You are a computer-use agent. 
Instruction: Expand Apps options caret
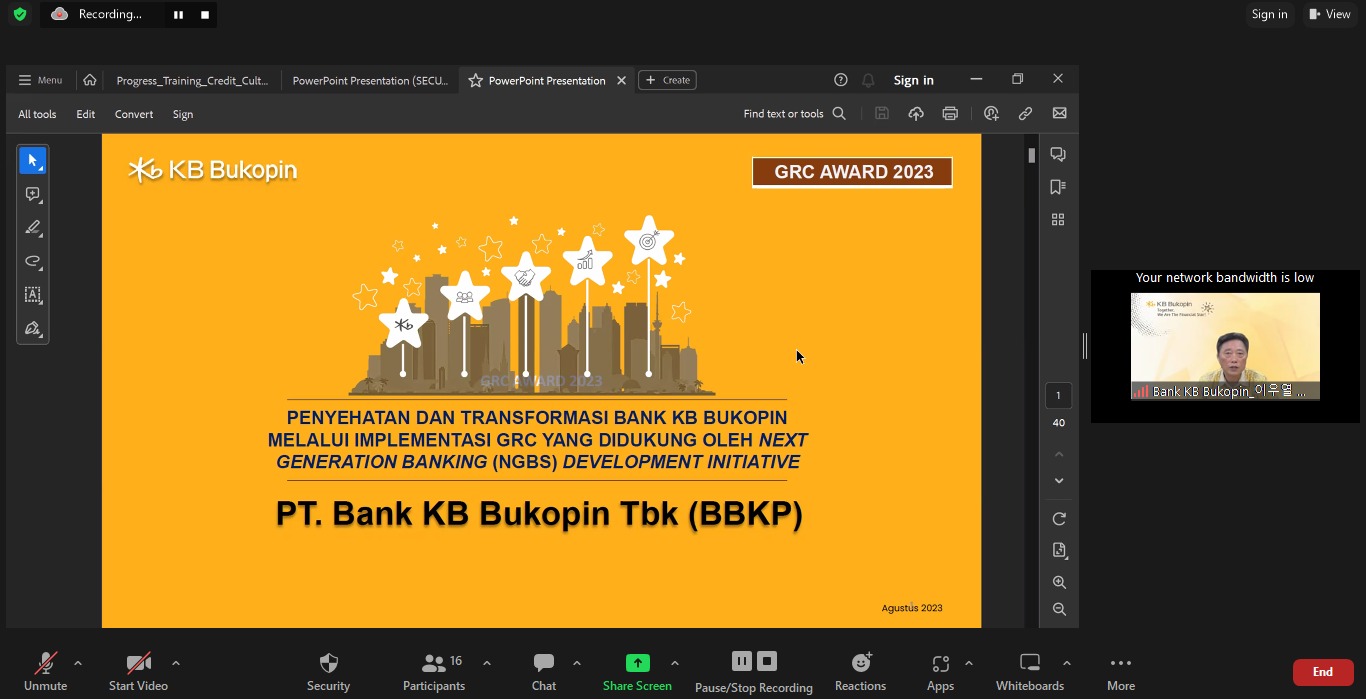coord(969,663)
